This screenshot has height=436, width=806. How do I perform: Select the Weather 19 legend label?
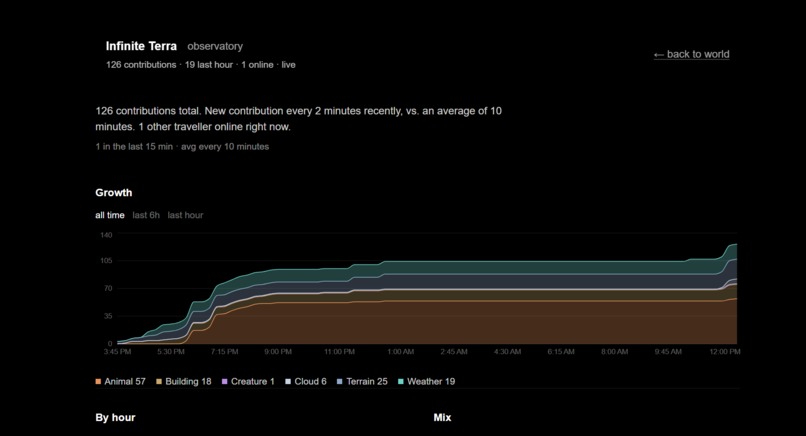tap(431, 382)
